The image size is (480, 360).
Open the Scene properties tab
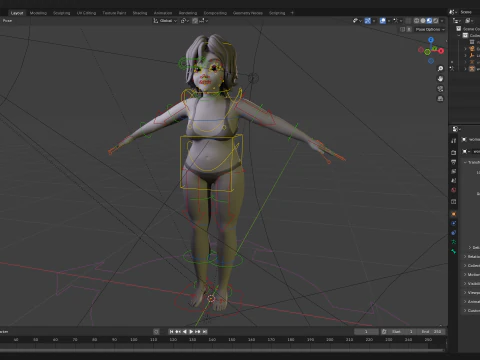[453, 180]
